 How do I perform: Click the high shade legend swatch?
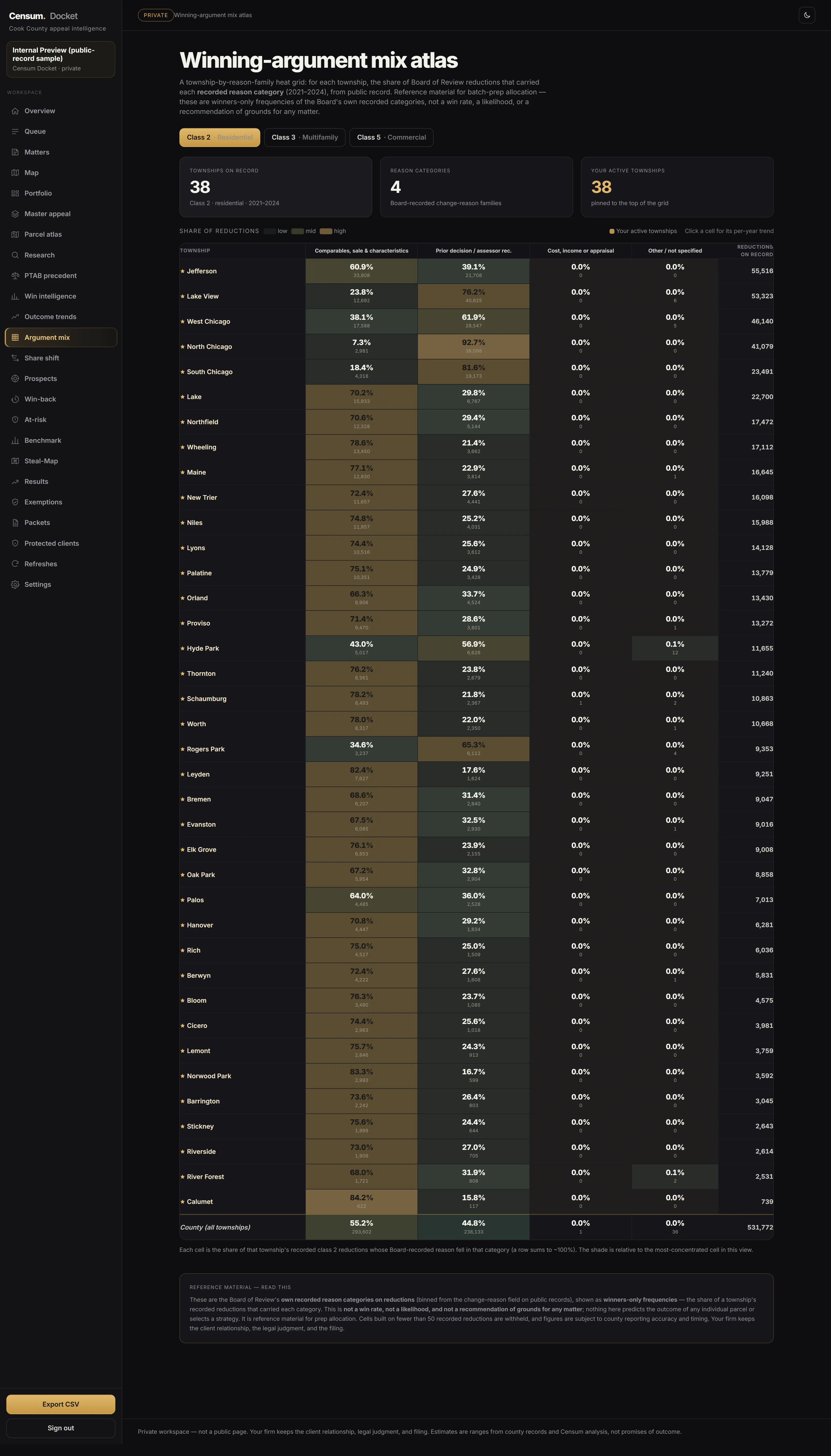326,231
